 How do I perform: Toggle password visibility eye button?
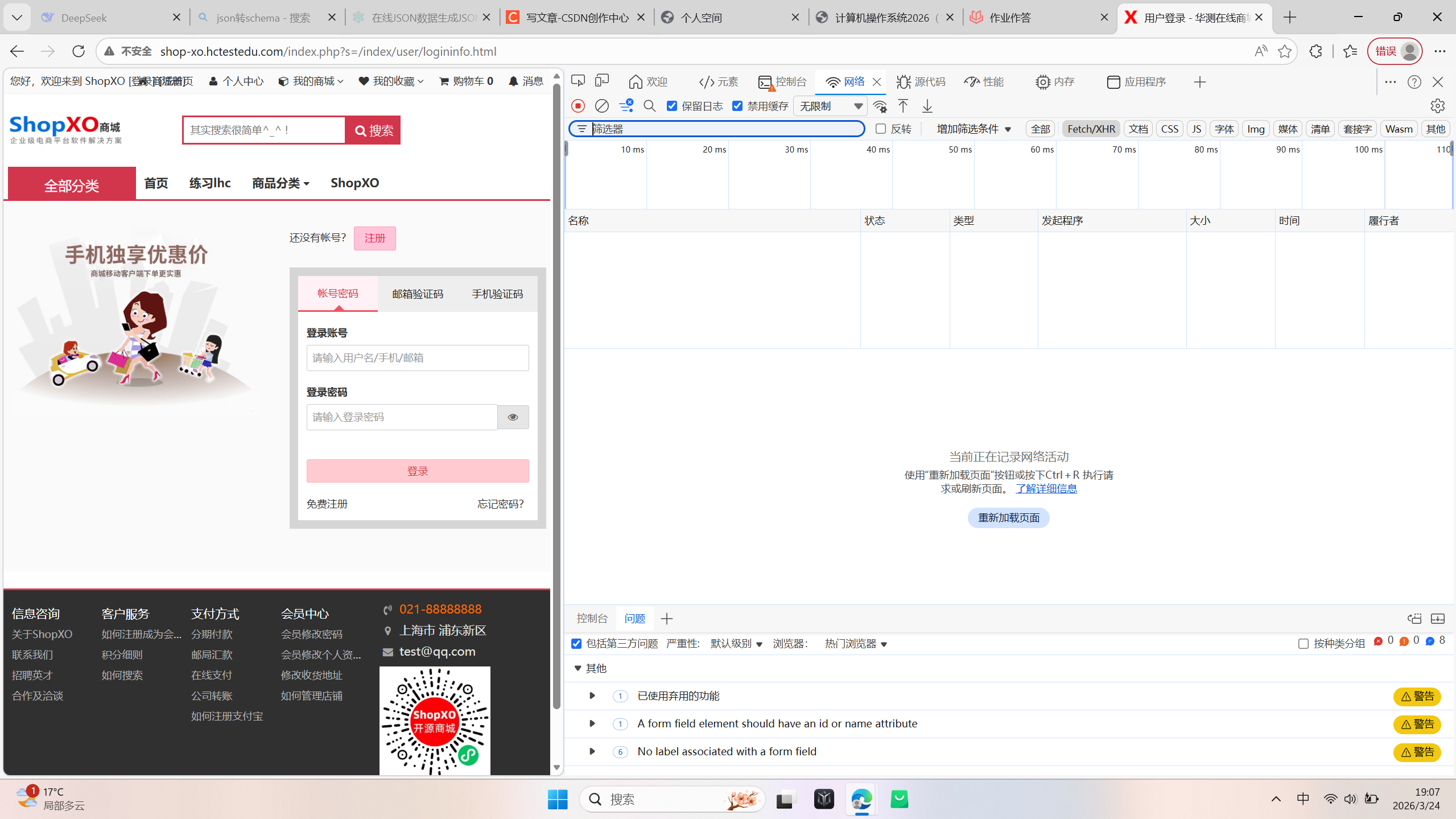click(x=513, y=417)
